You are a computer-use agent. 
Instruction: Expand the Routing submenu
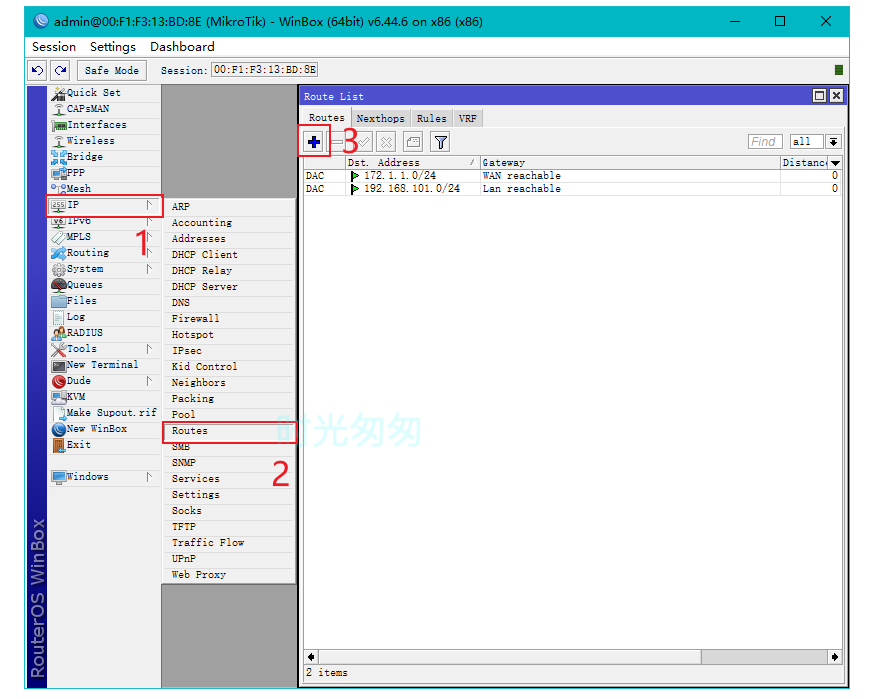tap(104, 253)
